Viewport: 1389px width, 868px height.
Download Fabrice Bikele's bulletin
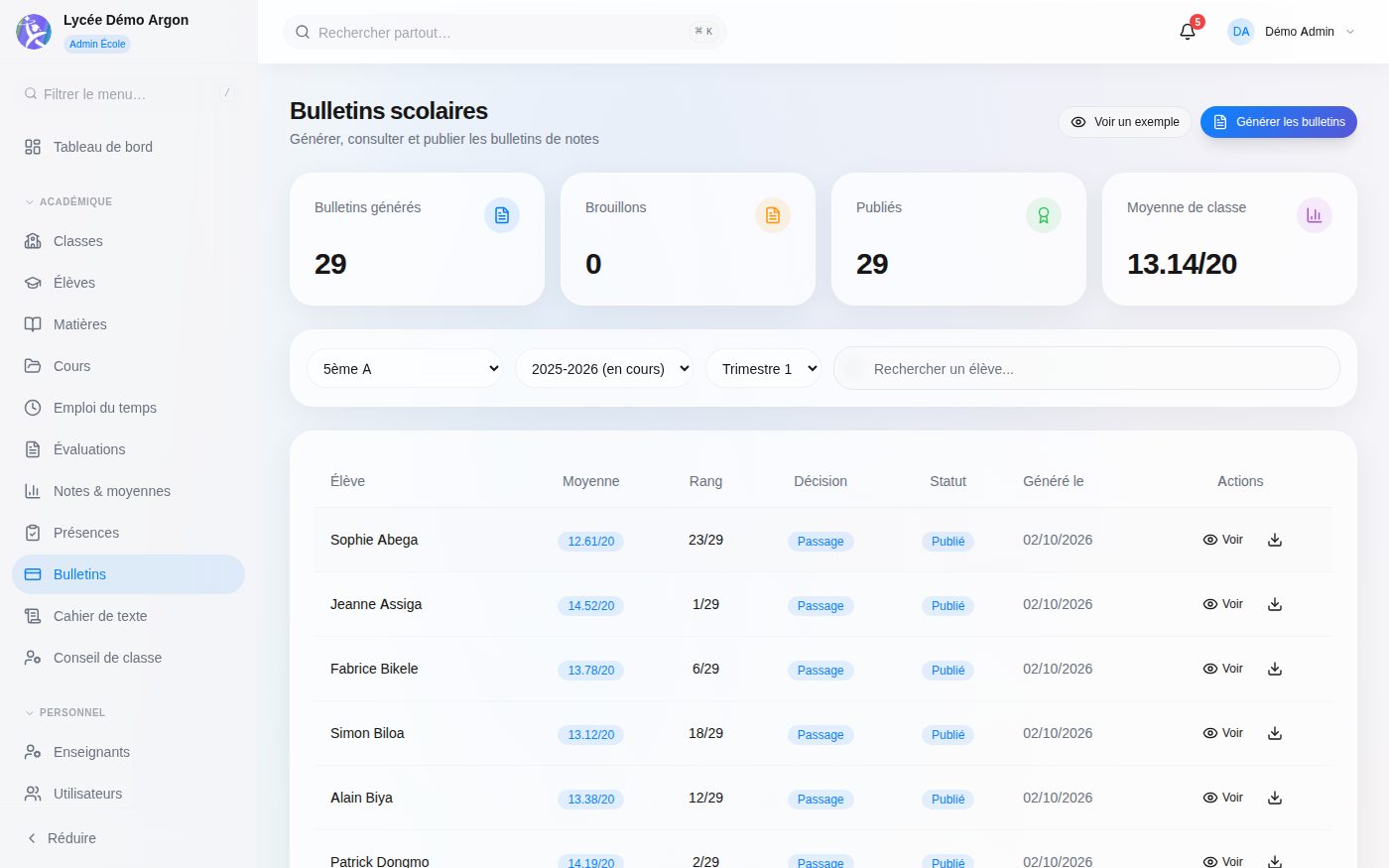click(1275, 669)
